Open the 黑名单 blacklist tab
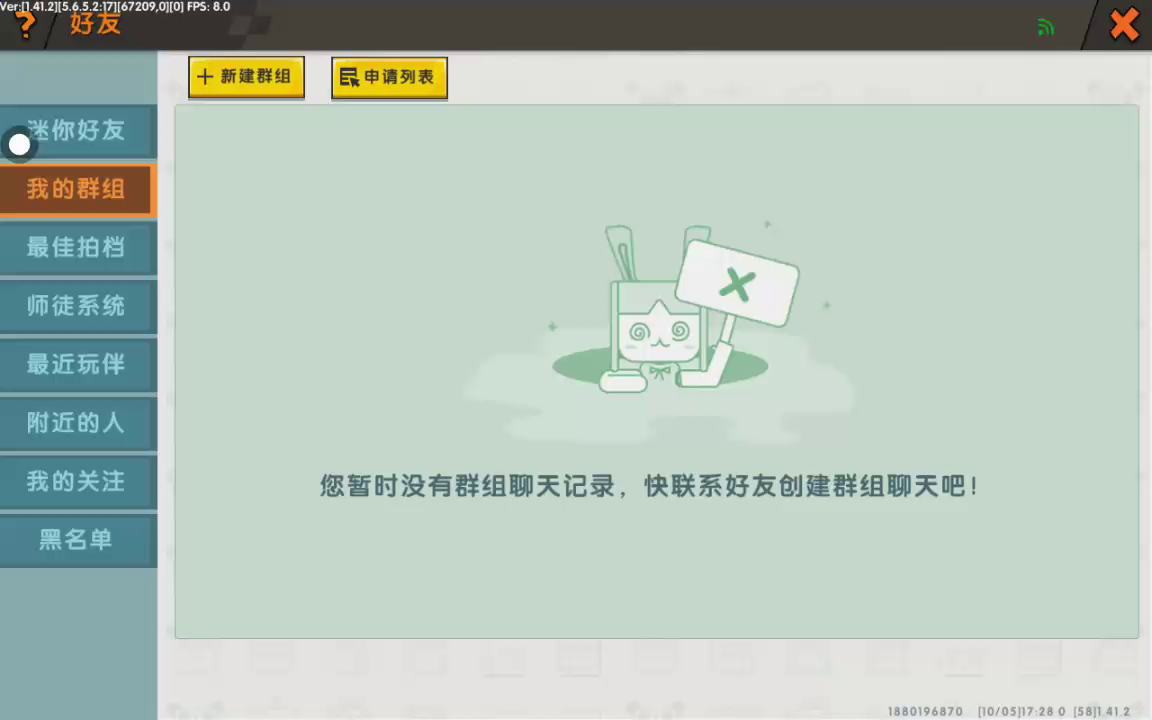The image size is (1152, 720). (77, 540)
